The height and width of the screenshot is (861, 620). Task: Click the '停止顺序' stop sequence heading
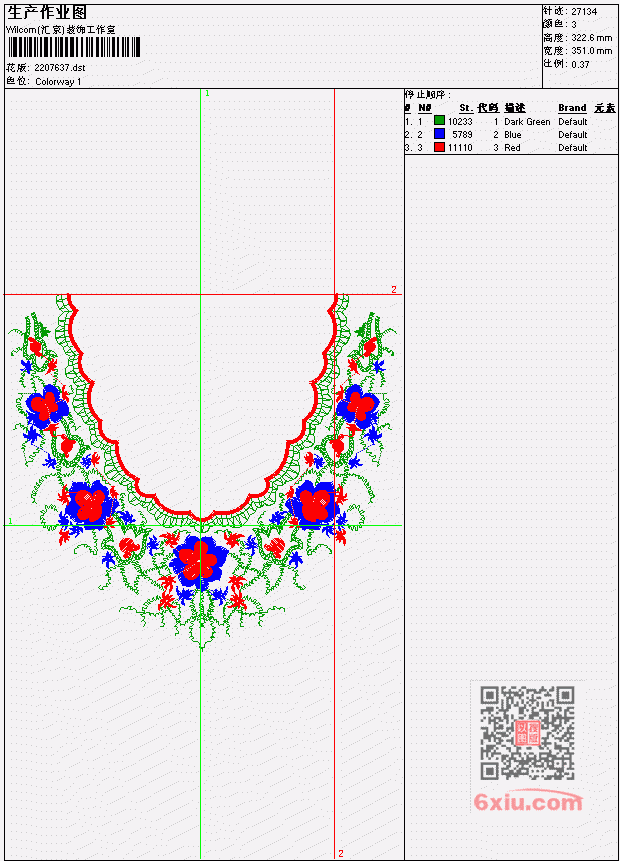coord(427,95)
